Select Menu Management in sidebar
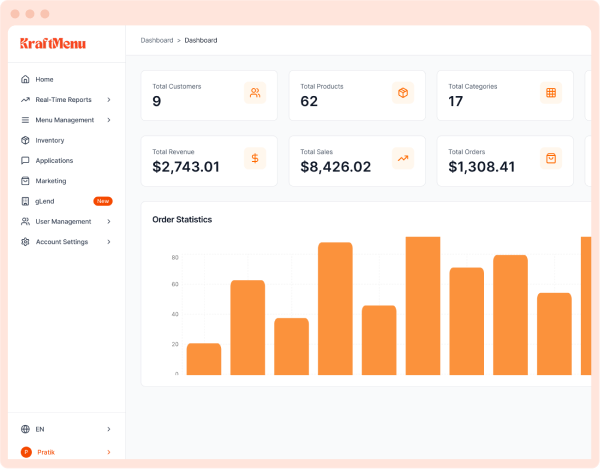Screen dimensions: 600x469 [x=67, y=120]
